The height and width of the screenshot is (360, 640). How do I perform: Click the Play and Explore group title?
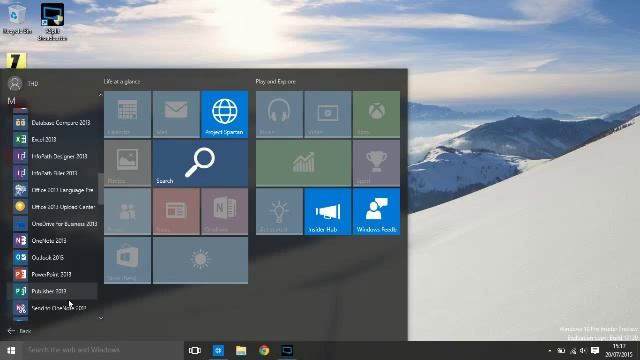pos(276,82)
